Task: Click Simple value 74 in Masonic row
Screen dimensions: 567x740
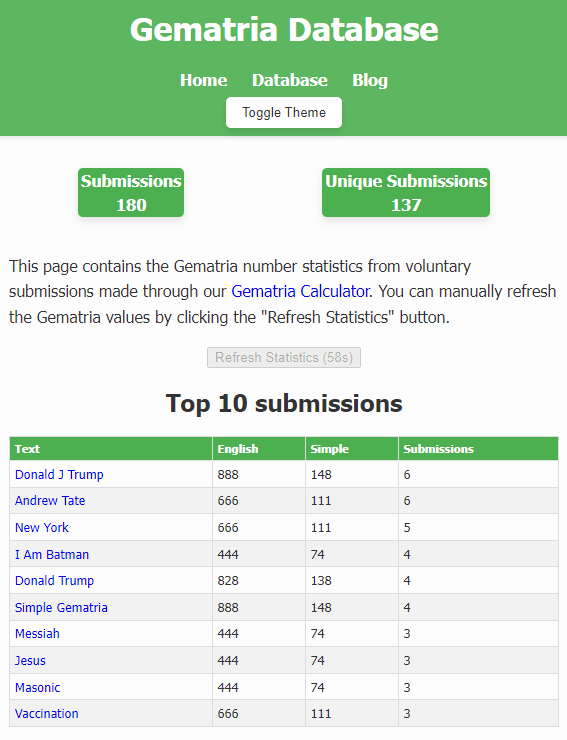Action: (x=318, y=687)
